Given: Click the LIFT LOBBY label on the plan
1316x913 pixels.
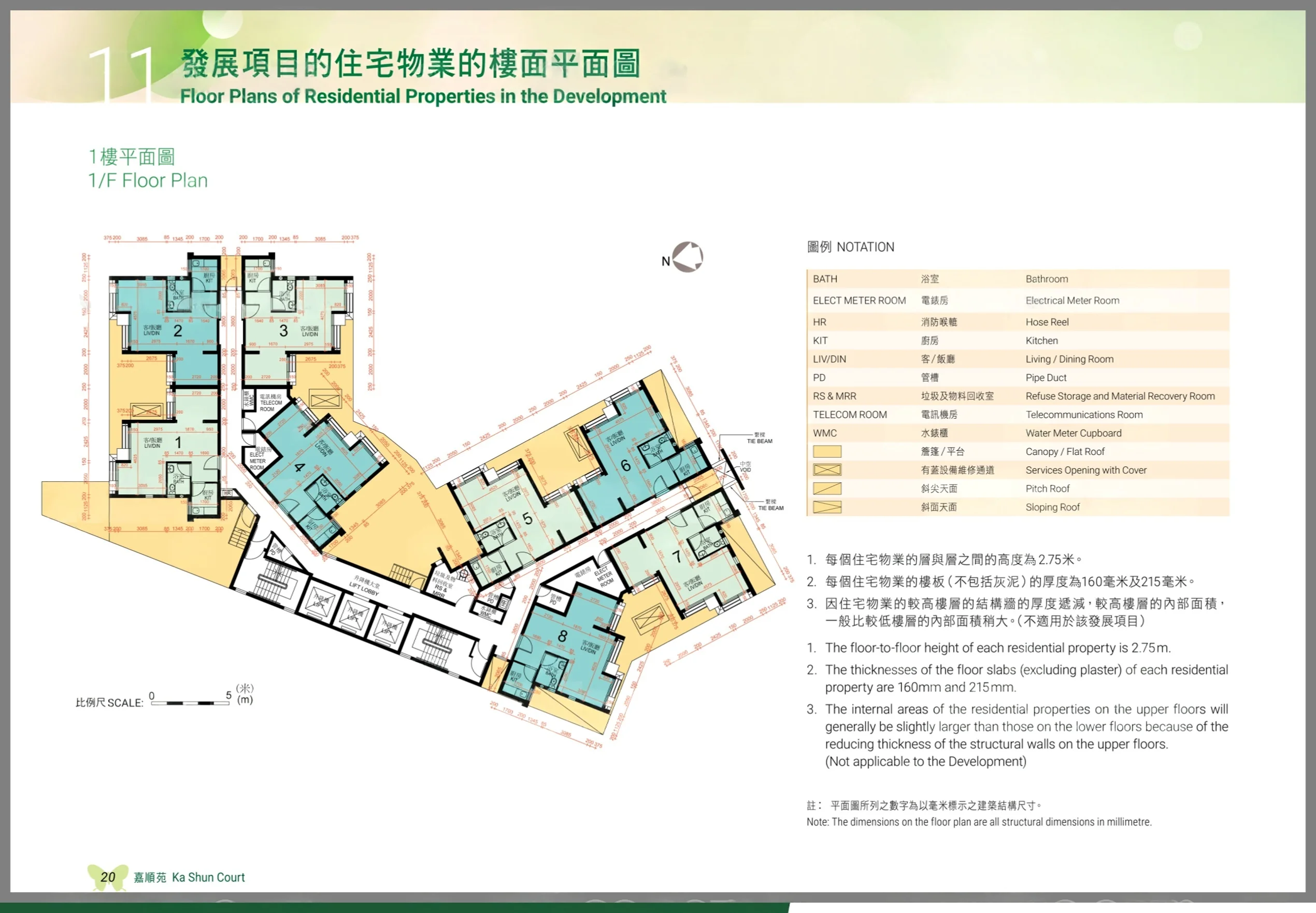Looking at the screenshot, I should (x=364, y=589).
